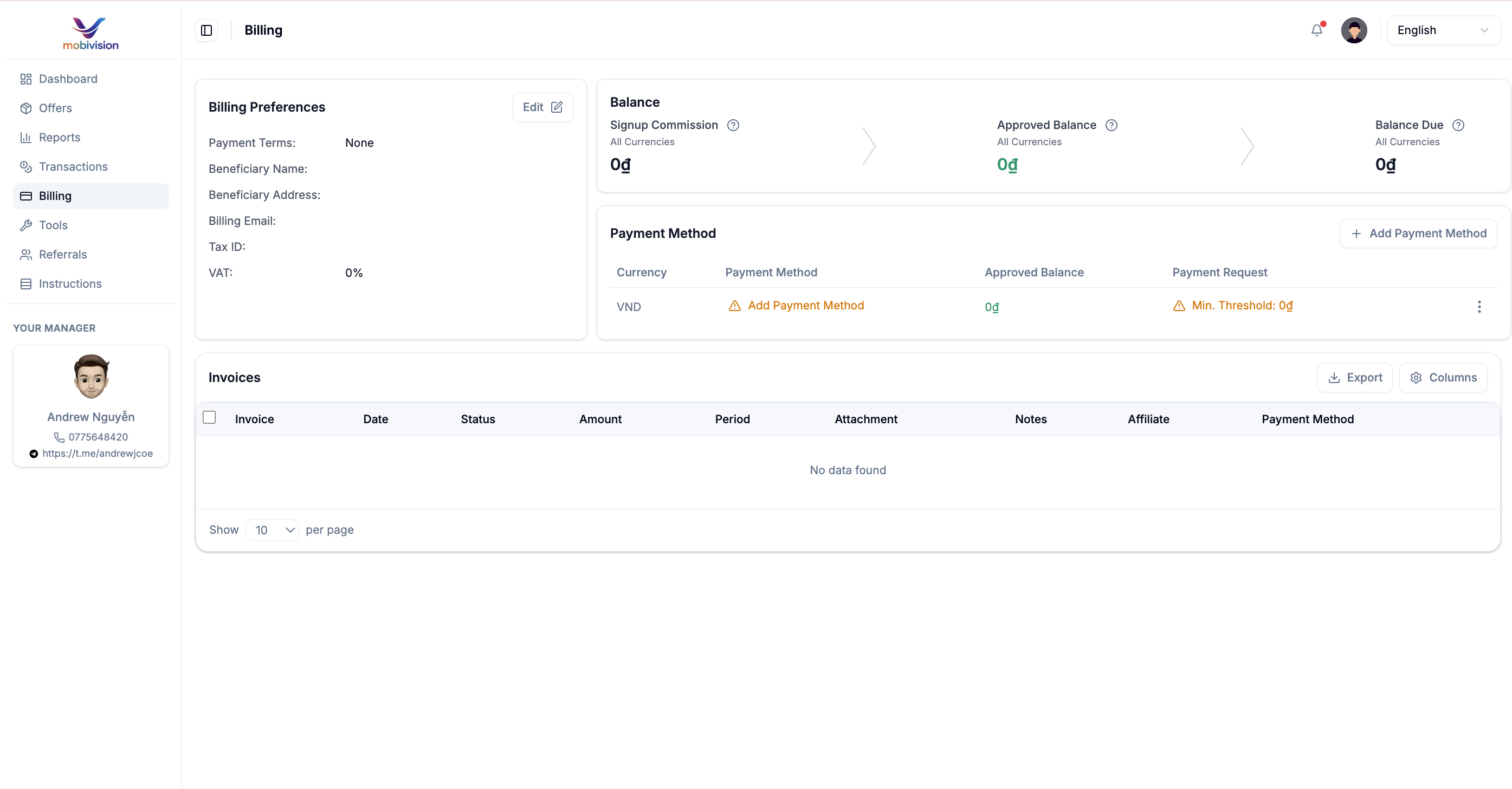Click the mobivision logo
The image size is (1512, 789).
click(x=91, y=34)
